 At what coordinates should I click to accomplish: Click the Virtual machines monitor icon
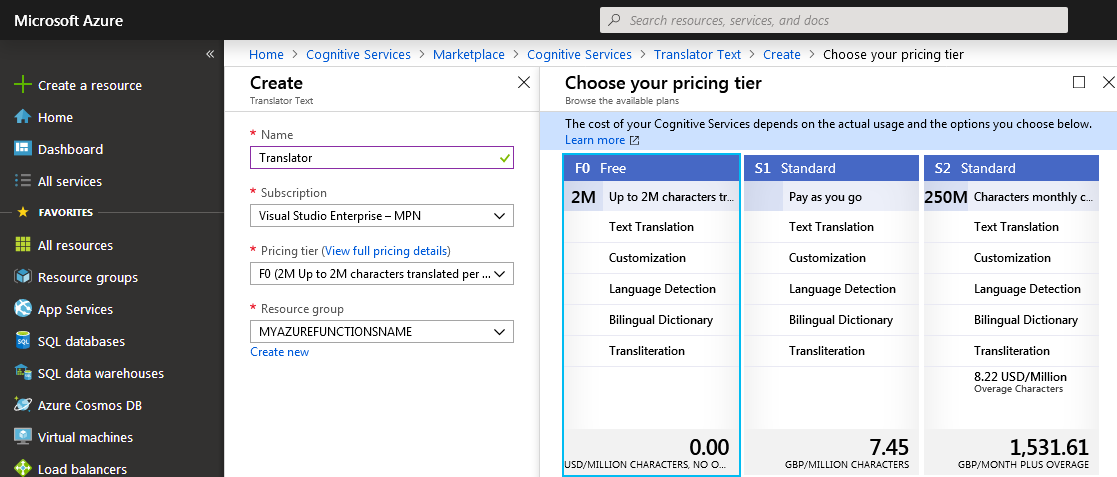(x=23, y=437)
